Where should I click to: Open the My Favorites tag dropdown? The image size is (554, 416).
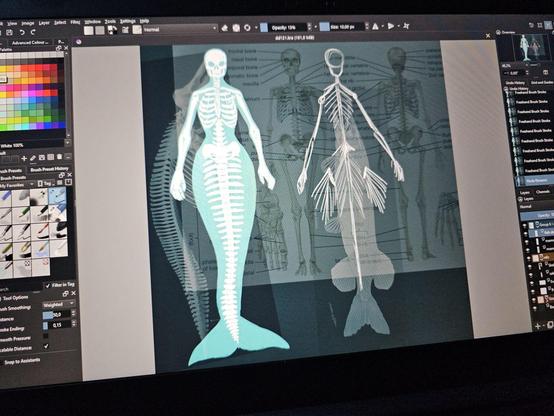click(x=17, y=185)
